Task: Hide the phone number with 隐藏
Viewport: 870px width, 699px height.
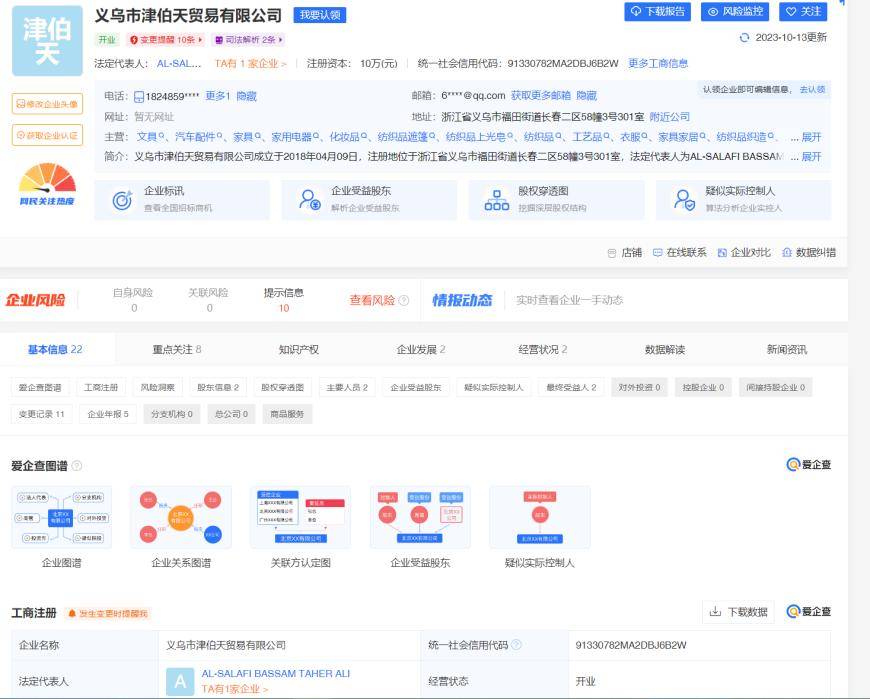Action: 246,96
